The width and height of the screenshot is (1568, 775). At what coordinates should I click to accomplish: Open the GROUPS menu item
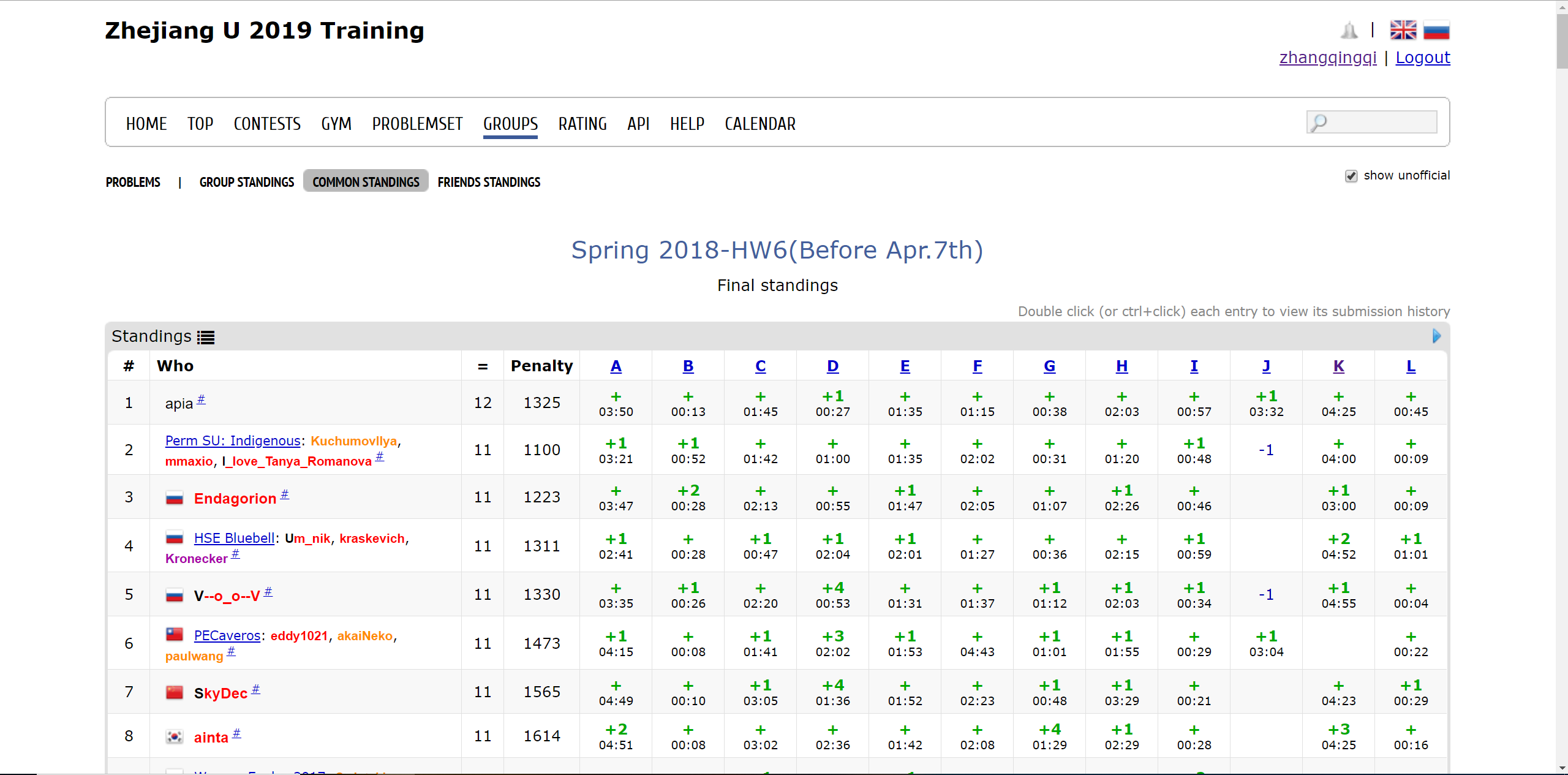[x=510, y=124]
